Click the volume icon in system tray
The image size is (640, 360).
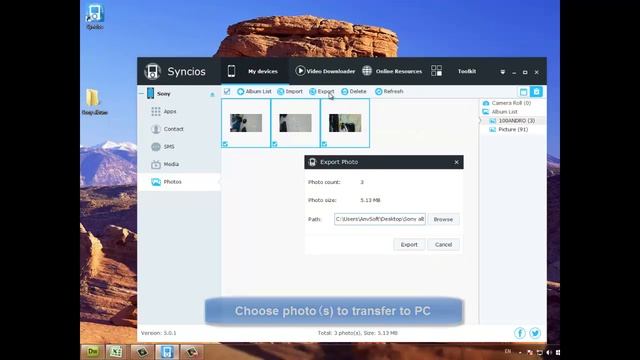(x=549, y=352)
